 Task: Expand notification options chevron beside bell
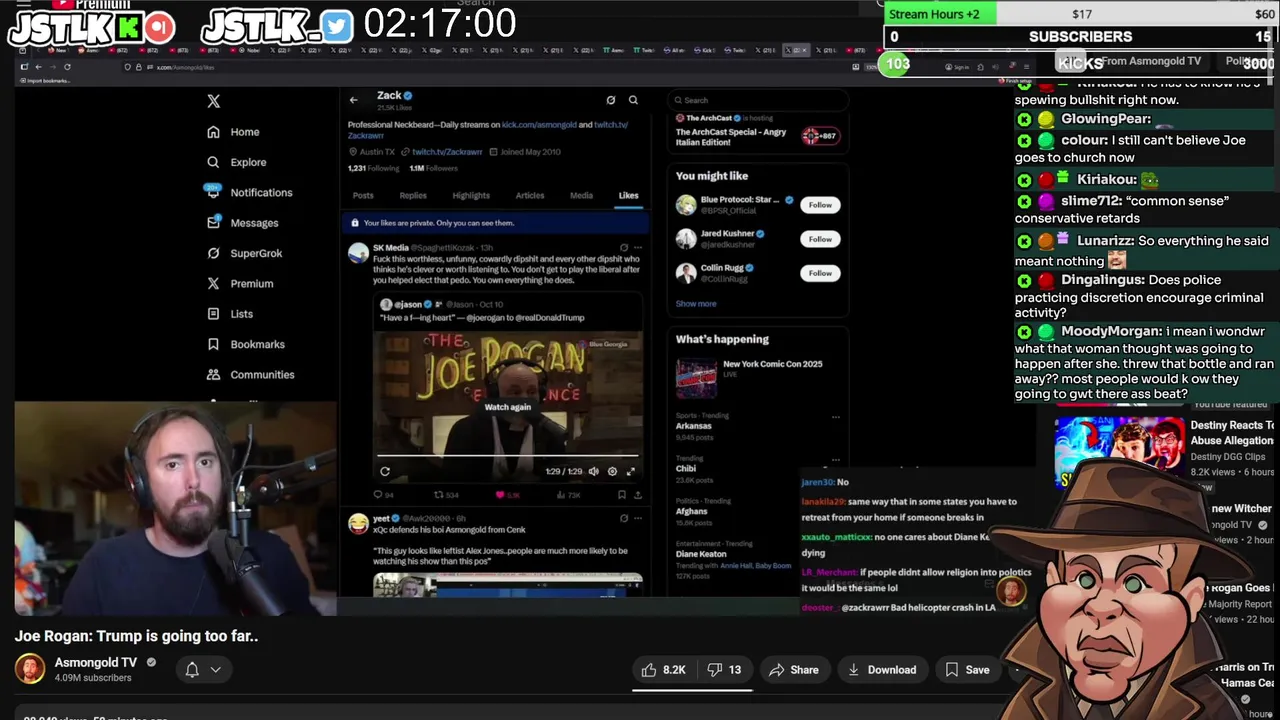(215, 670)
